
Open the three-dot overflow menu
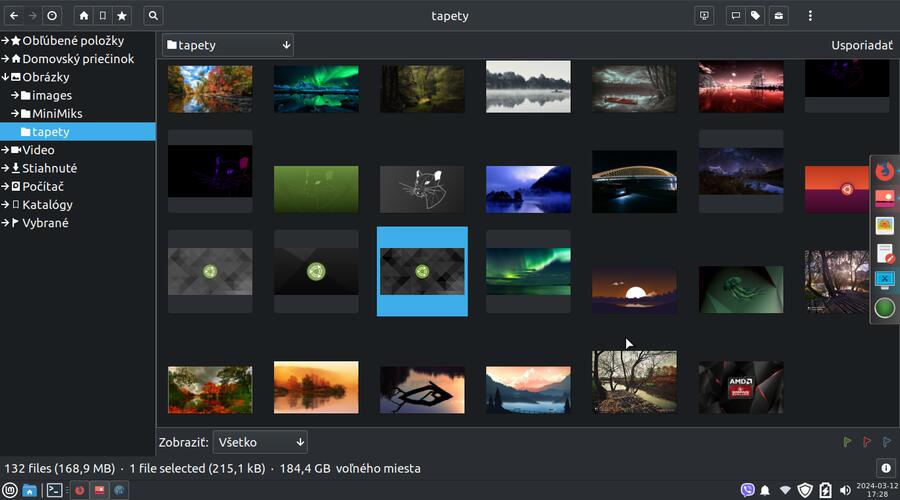[x=810, y=16]
